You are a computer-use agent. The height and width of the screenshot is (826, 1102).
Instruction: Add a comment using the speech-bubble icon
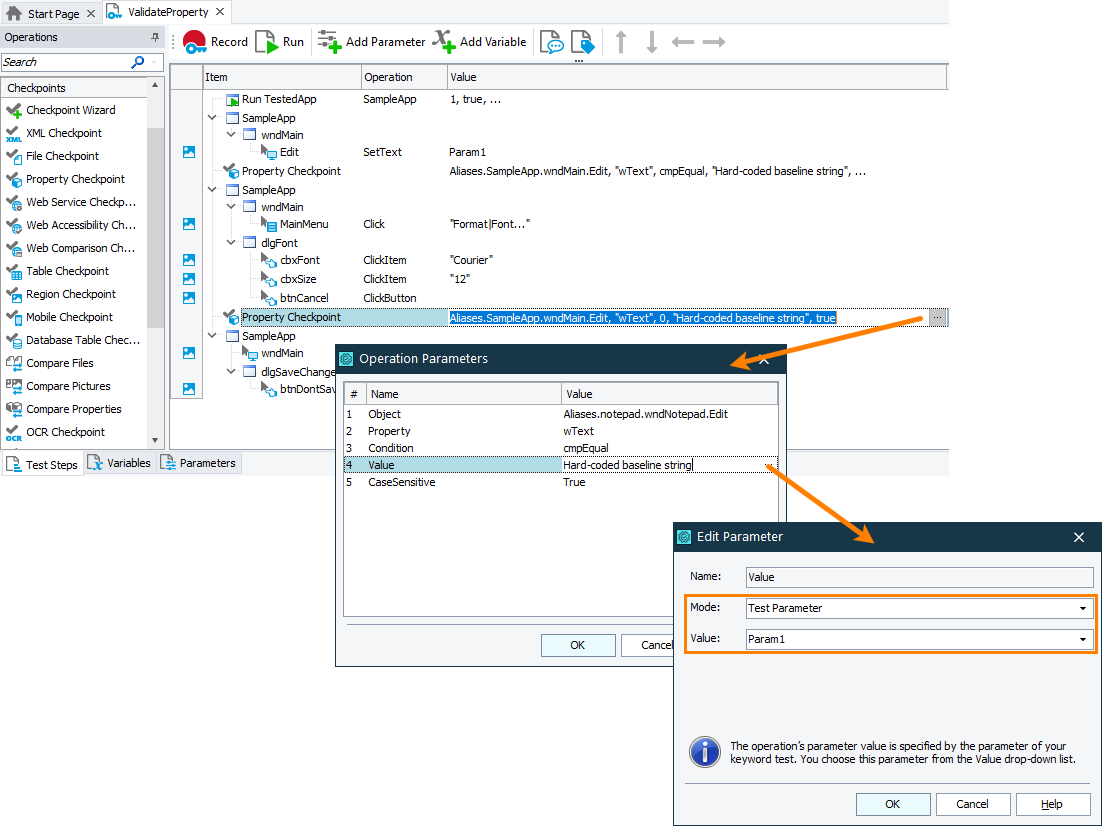coord(551,41)
